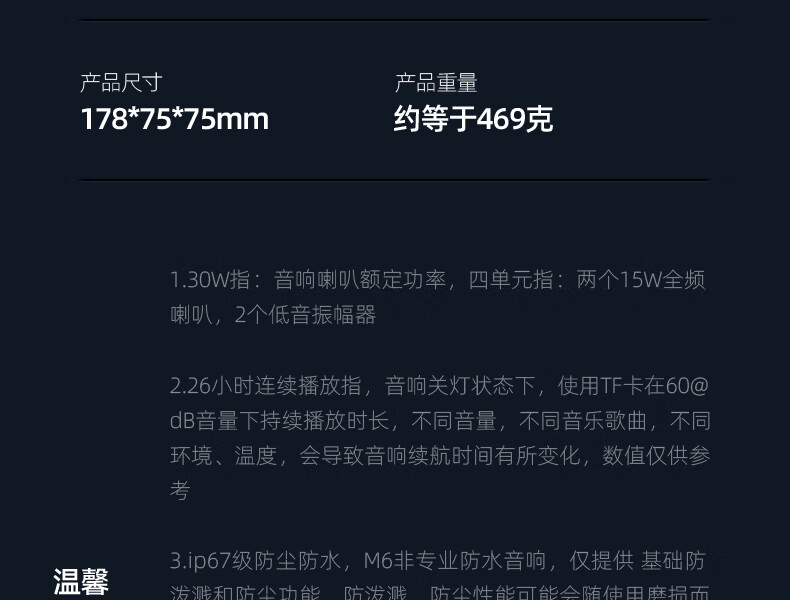Click the line starting with 环境、温度

point(440,455)
